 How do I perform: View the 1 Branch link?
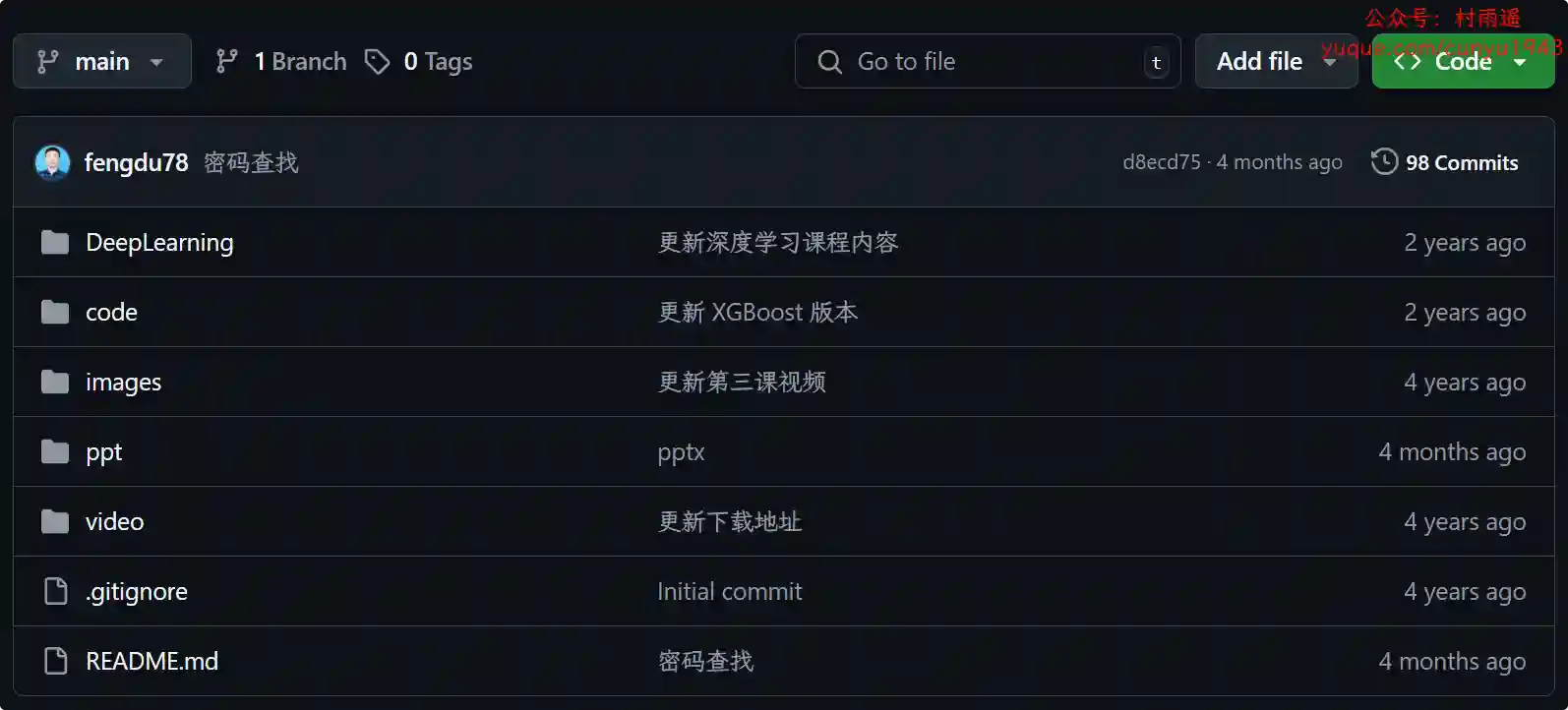(281, 61)
